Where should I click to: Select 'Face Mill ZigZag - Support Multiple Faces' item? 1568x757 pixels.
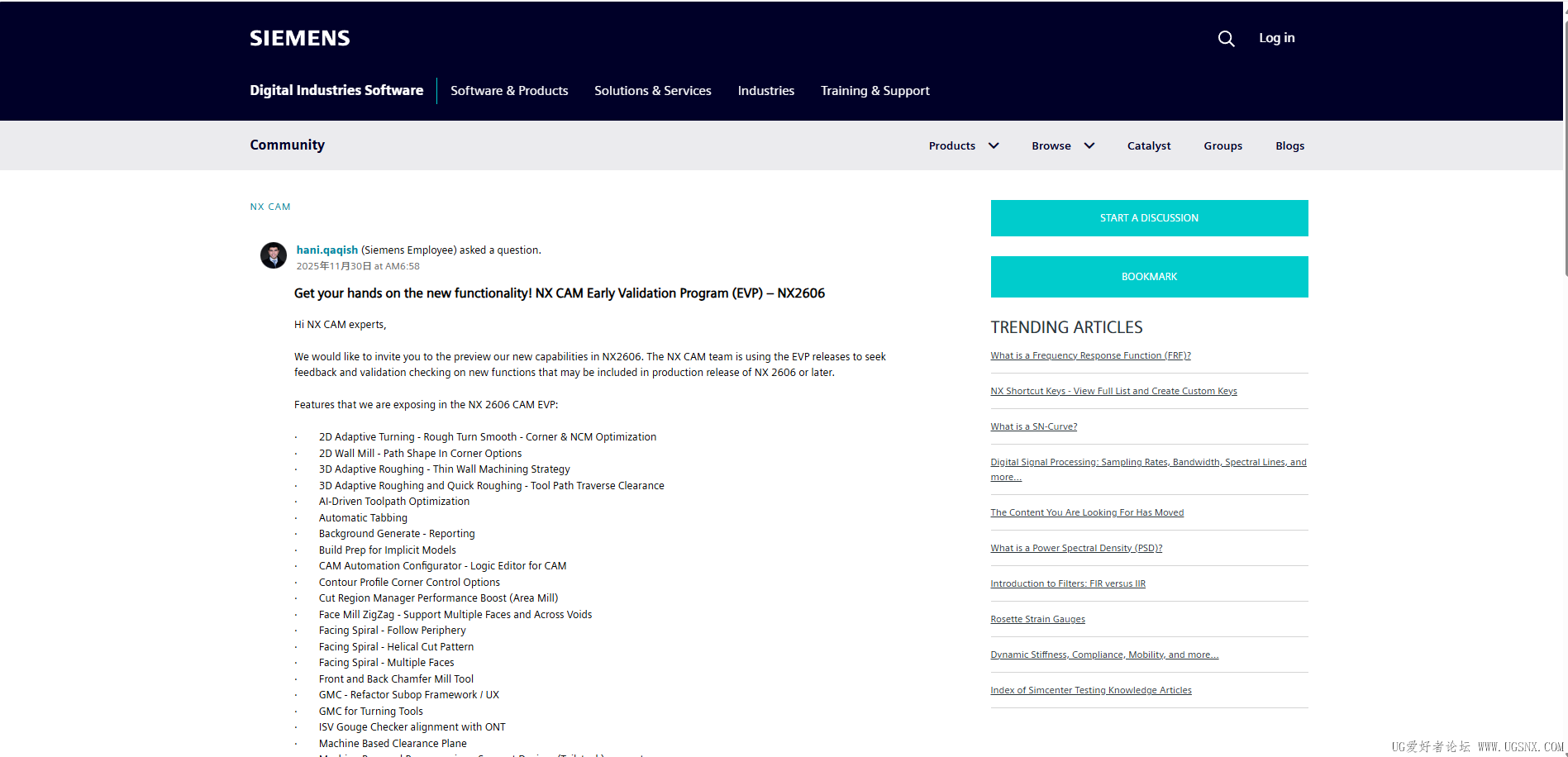coord(455,615)
